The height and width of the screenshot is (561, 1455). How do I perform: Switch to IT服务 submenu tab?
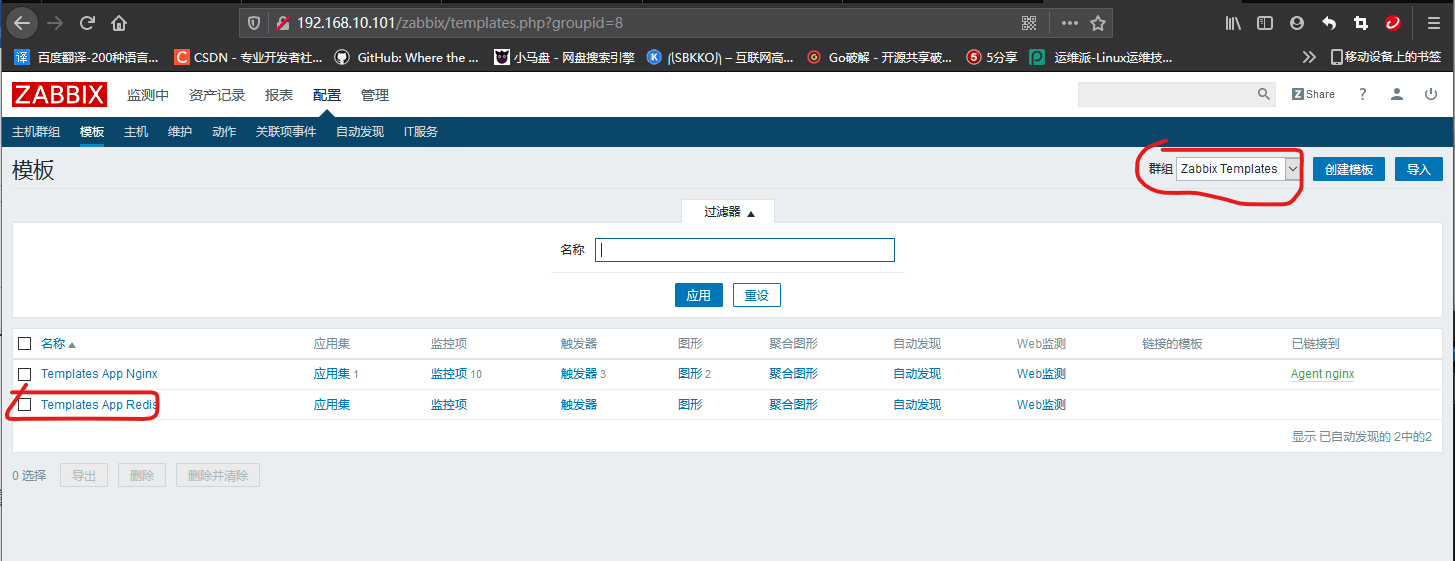click(421, 132)
